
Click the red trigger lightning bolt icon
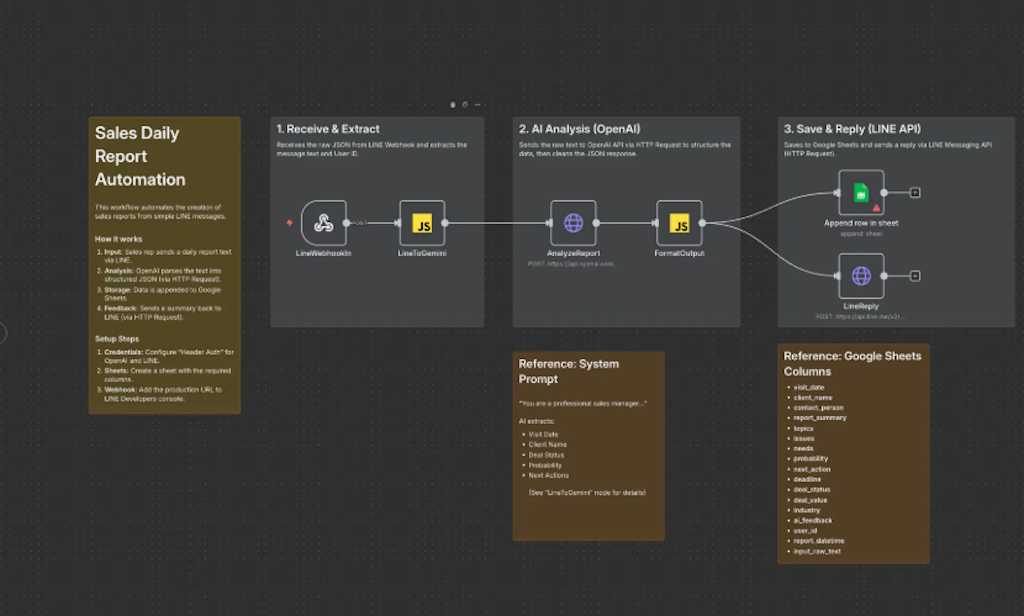click(x=290, y=223)
